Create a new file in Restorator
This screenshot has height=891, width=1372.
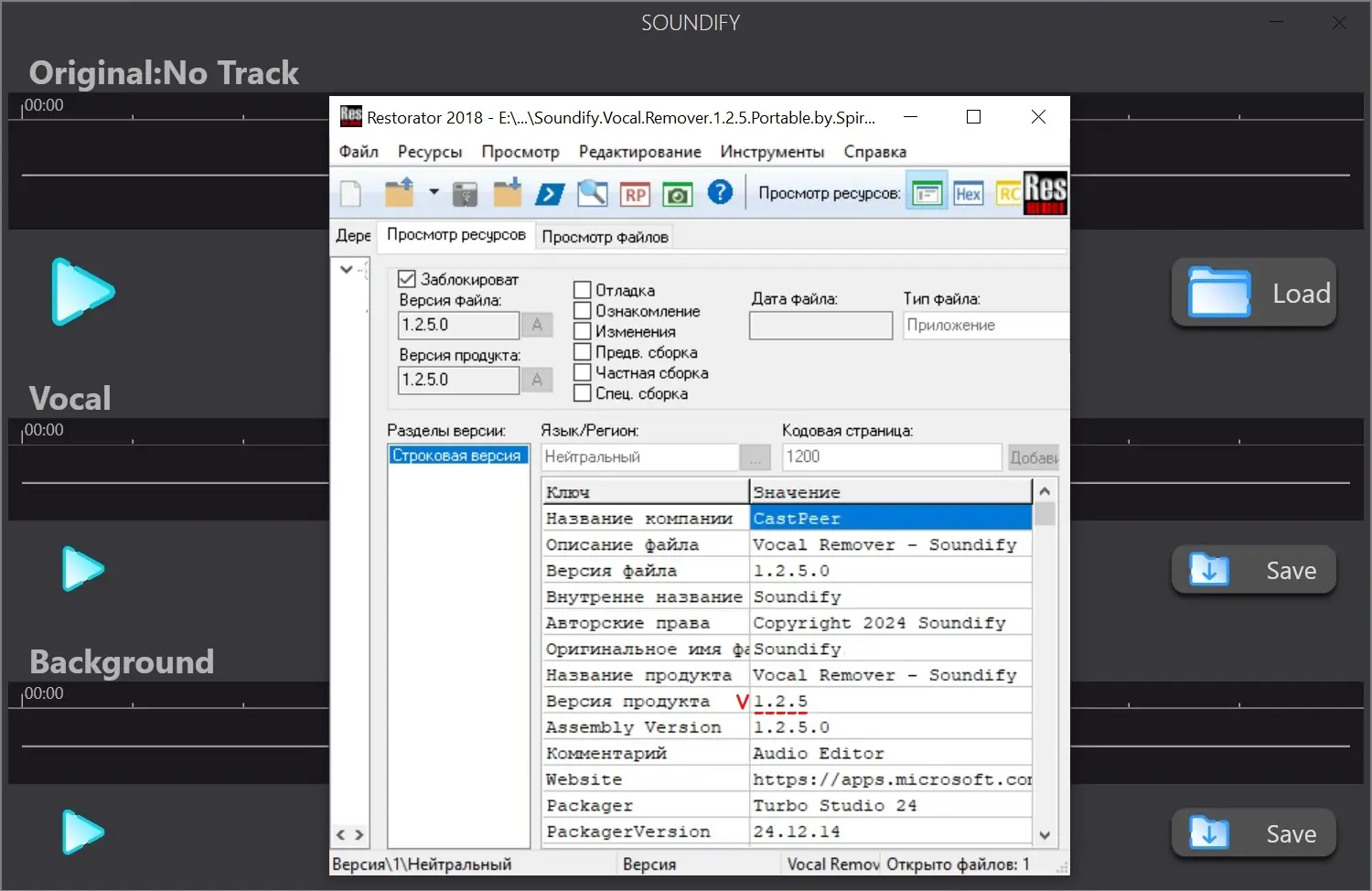click(x=349, y=193)
